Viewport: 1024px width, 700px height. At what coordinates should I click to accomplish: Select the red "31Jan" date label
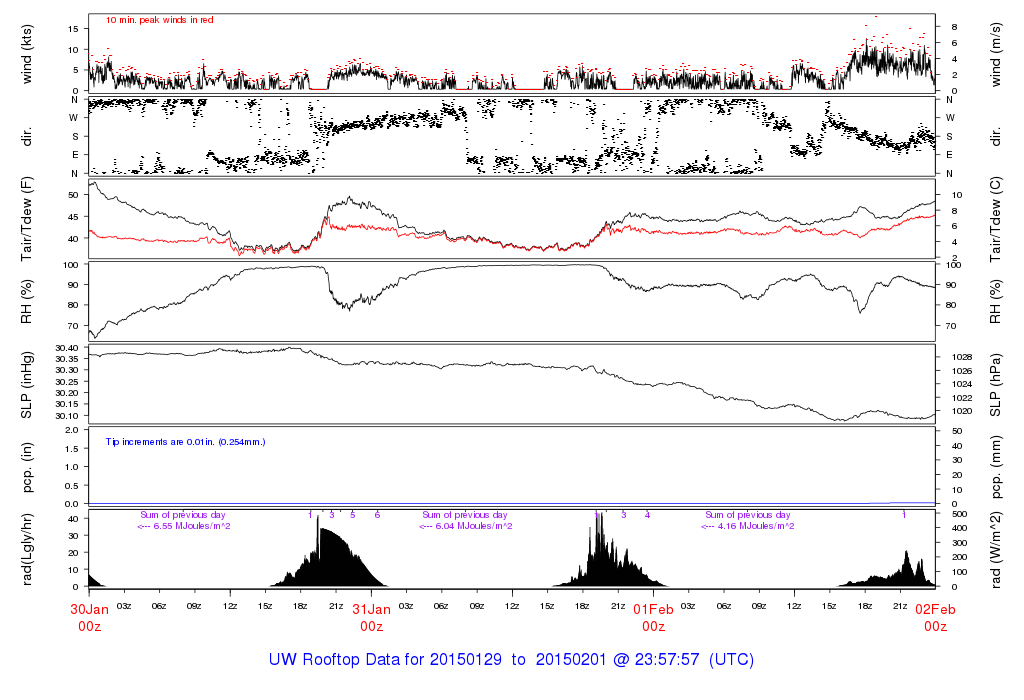(372, 609)
